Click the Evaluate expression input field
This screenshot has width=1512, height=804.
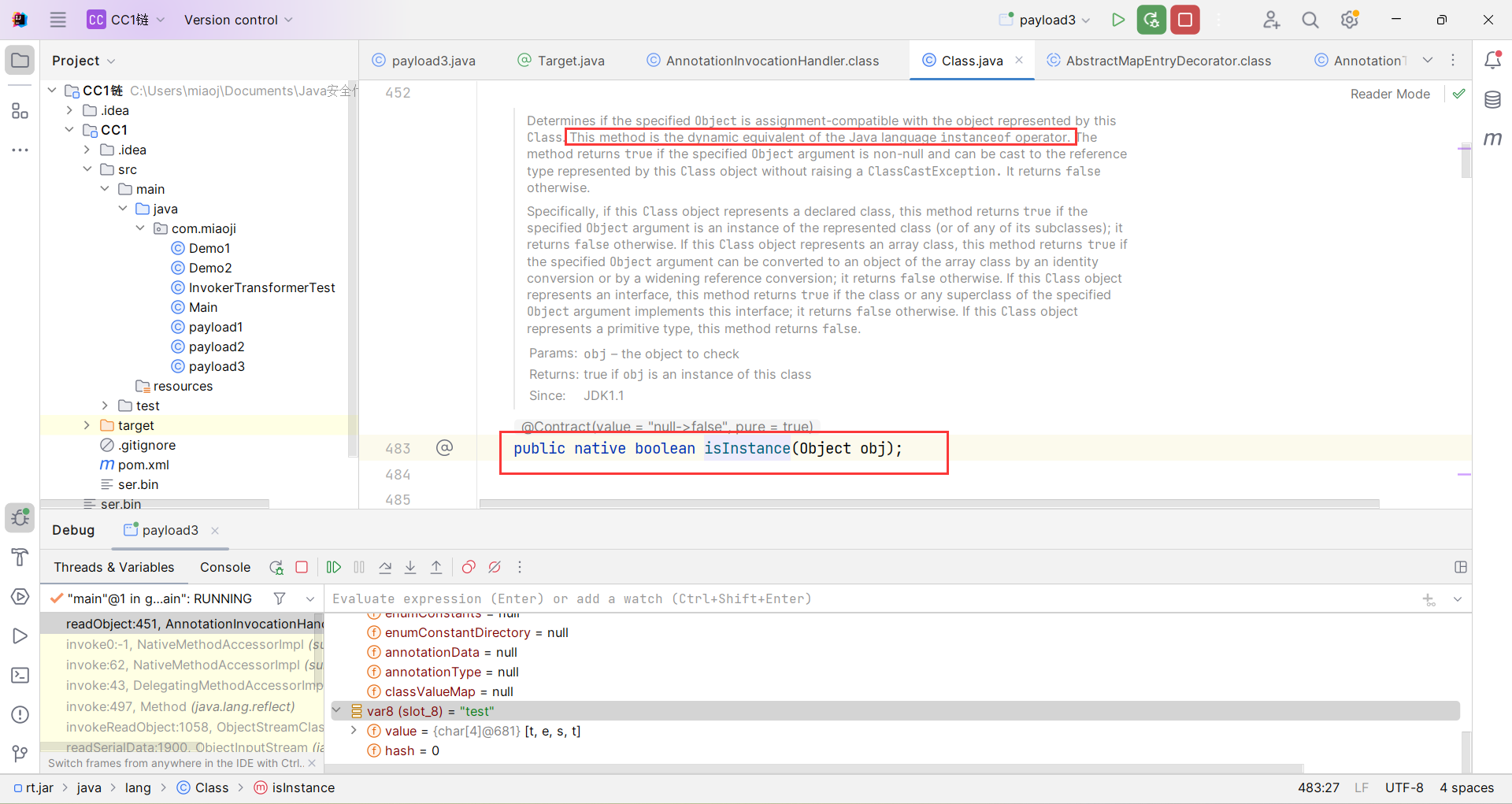point(866,598)
